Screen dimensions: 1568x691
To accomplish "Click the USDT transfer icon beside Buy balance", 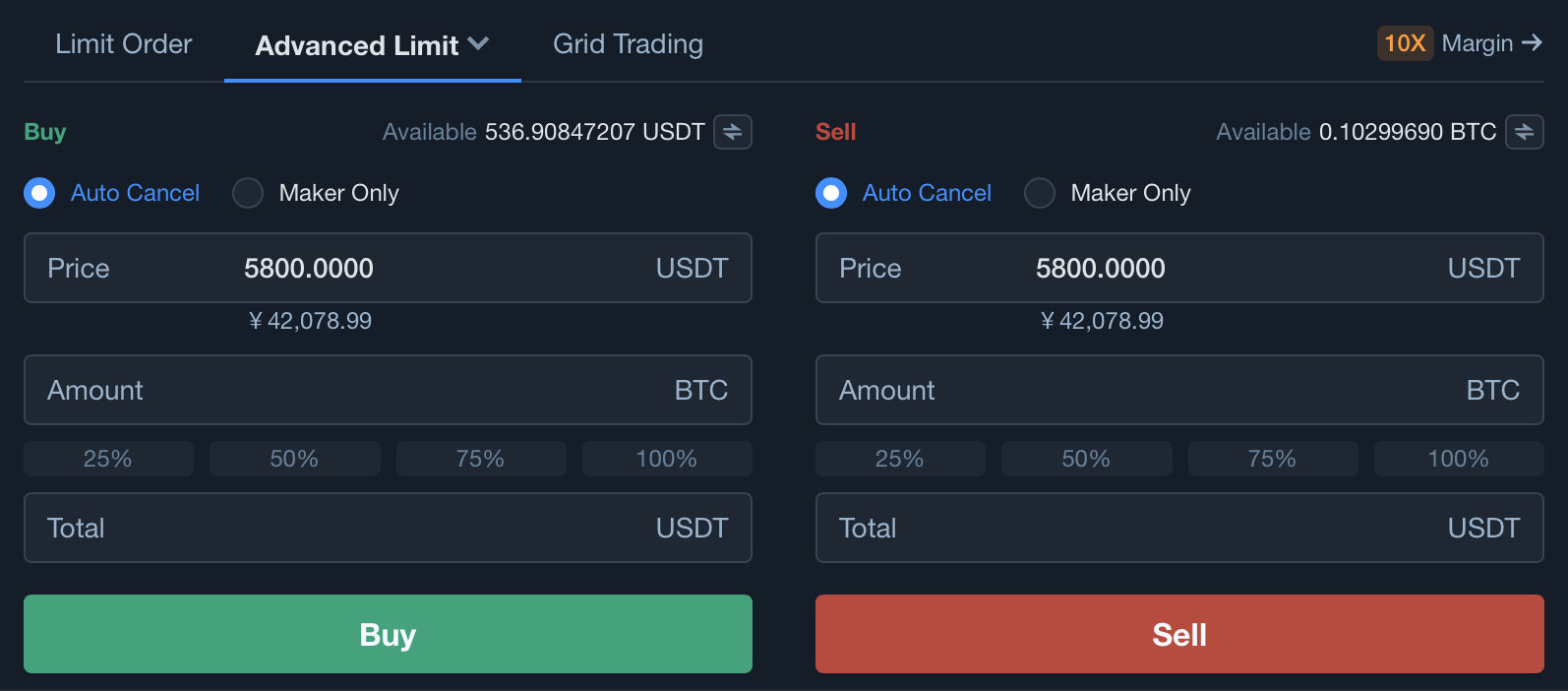I will (733, 132).
